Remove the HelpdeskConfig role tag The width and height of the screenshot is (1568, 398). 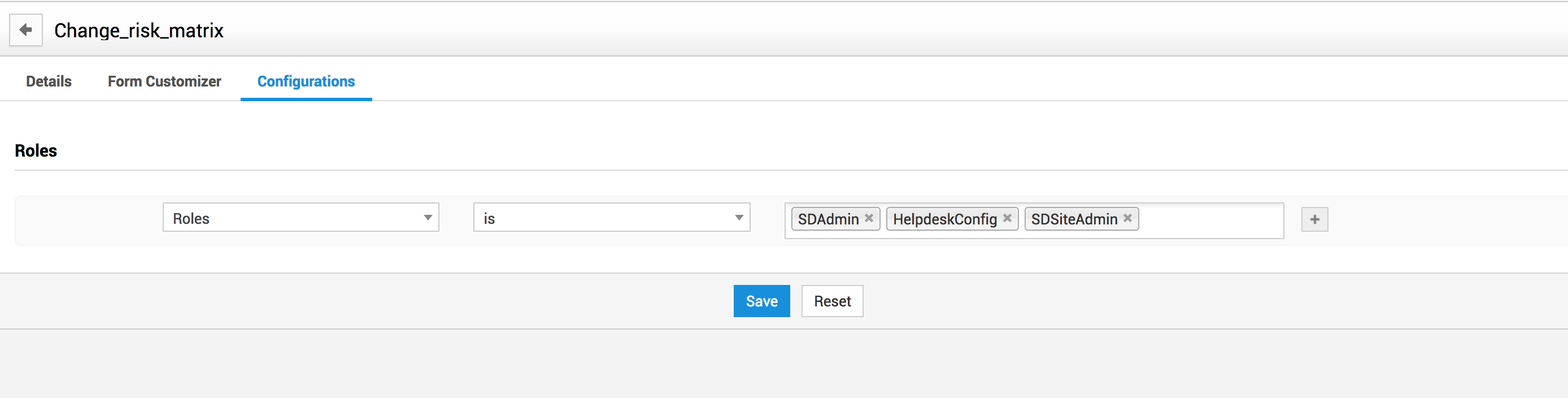point(1007,218)
